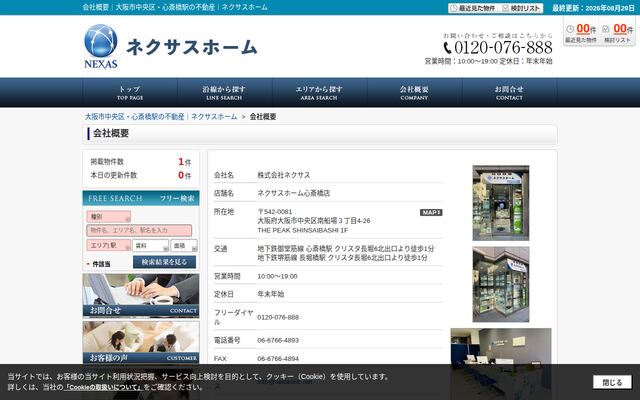
Task: Click the ネクサスホーム header title logo
Action: click(x=192, y=47)
